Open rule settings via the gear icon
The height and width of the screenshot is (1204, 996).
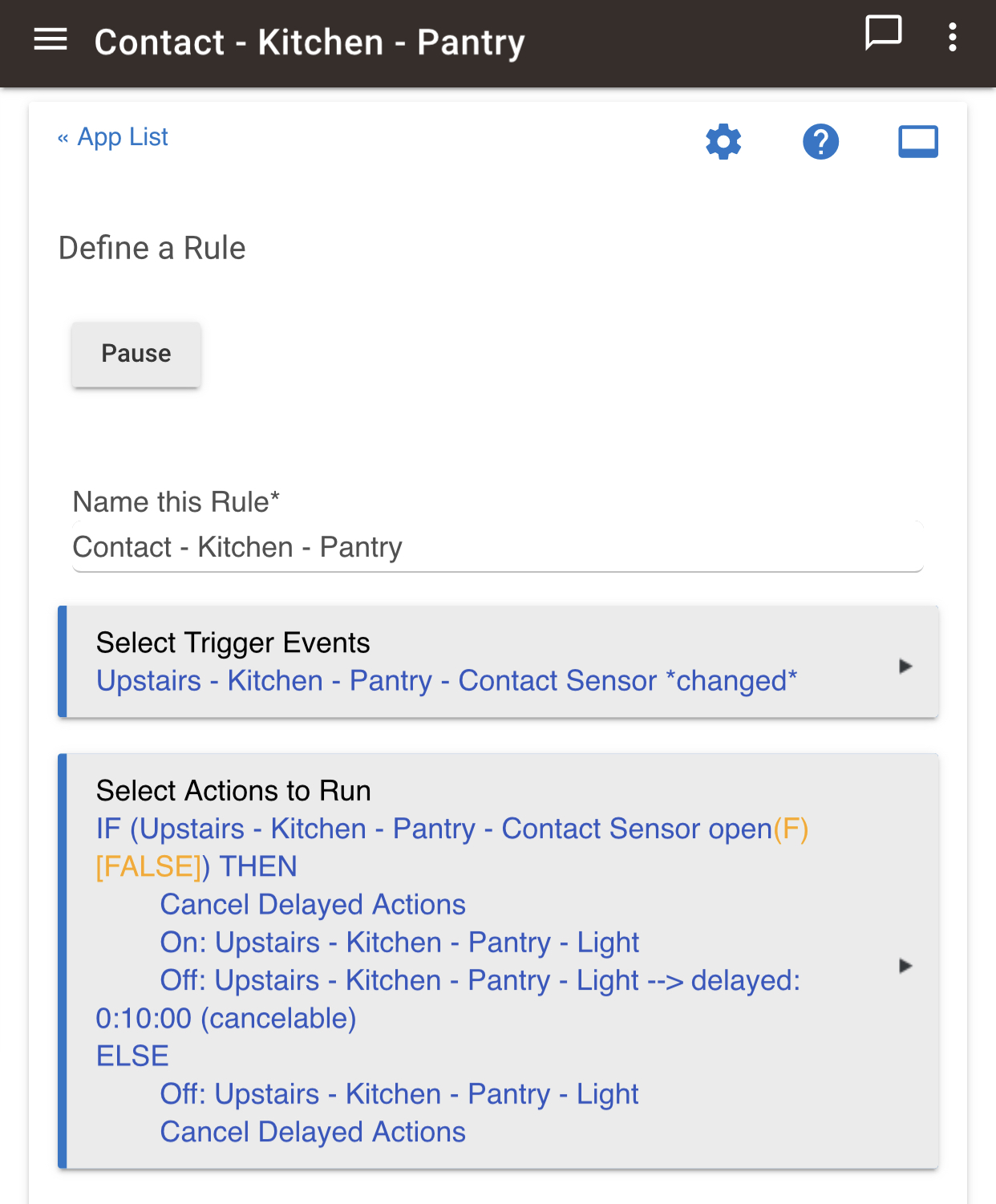pos(723,142)
